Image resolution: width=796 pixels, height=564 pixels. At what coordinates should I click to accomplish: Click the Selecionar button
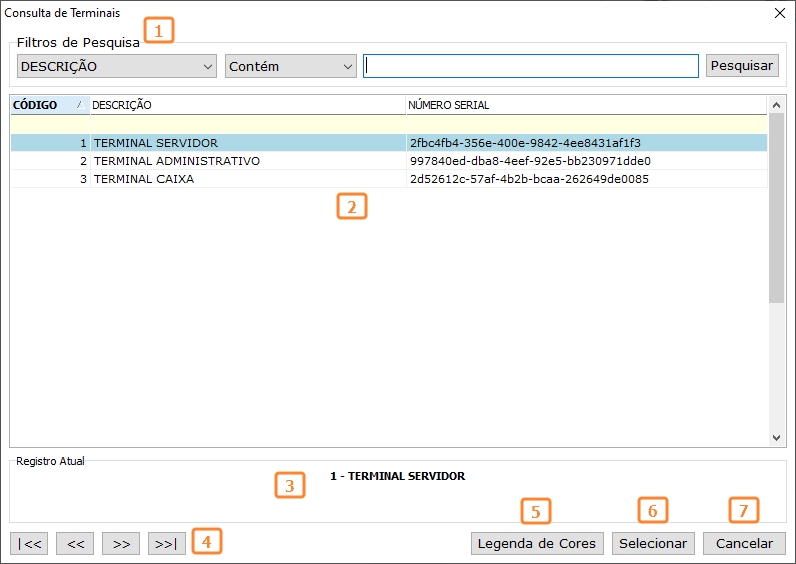tap(653, 544)
